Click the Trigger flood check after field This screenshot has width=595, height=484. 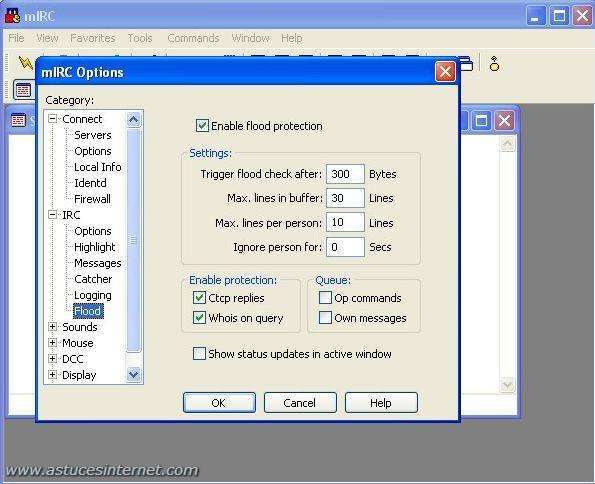345,174
